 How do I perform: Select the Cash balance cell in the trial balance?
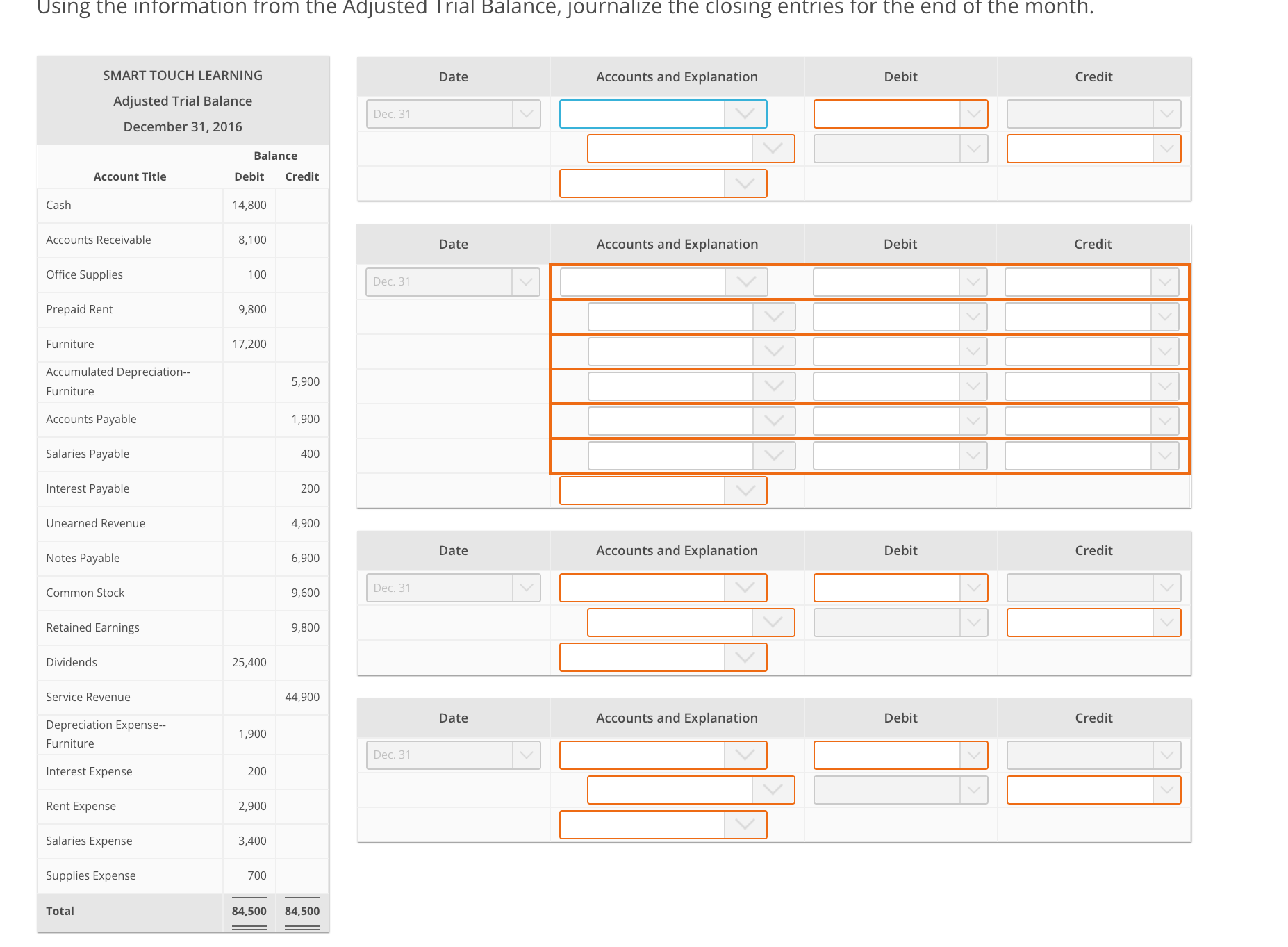tap(249, 205)
